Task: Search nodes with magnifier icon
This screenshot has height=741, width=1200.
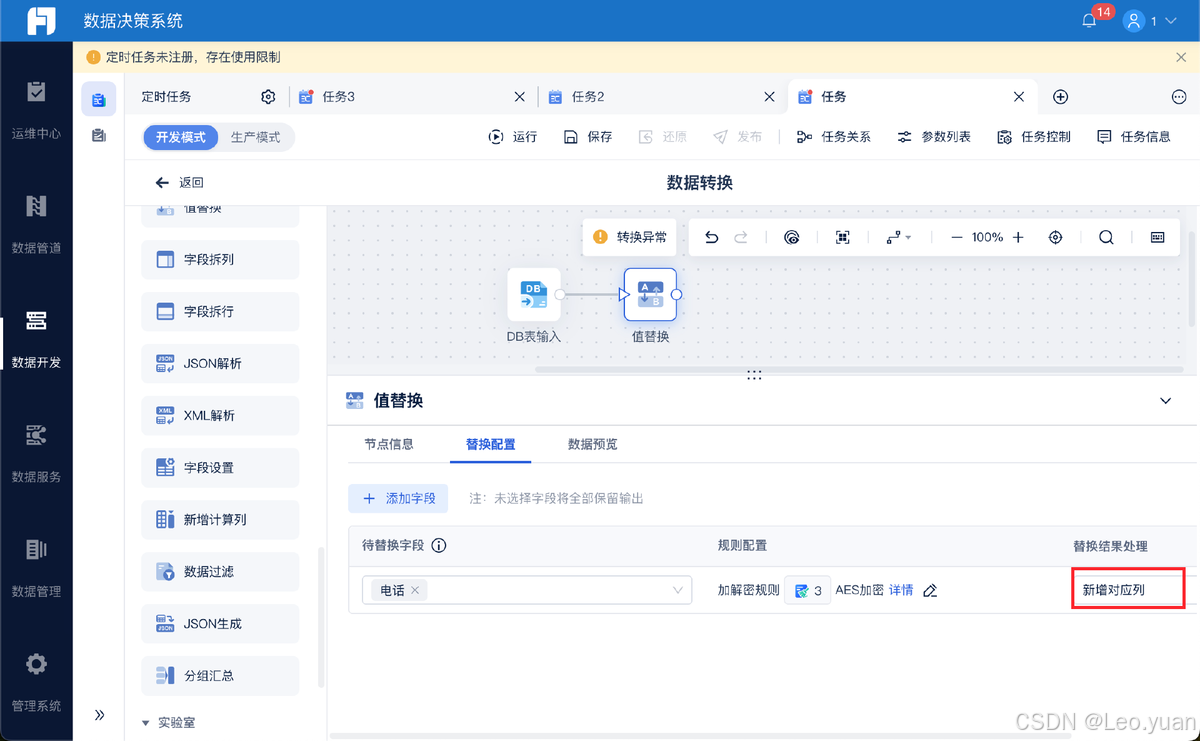Action: 1106,237
